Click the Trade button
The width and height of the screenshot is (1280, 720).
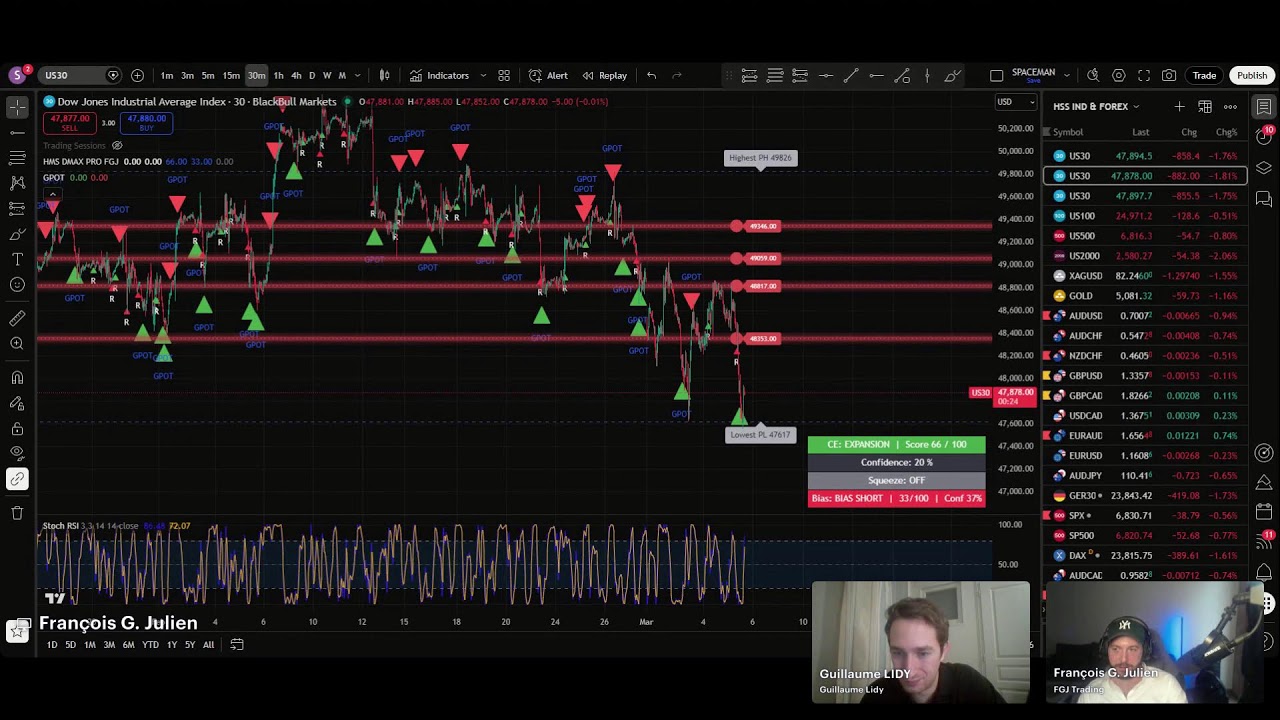coord(1204,76)
